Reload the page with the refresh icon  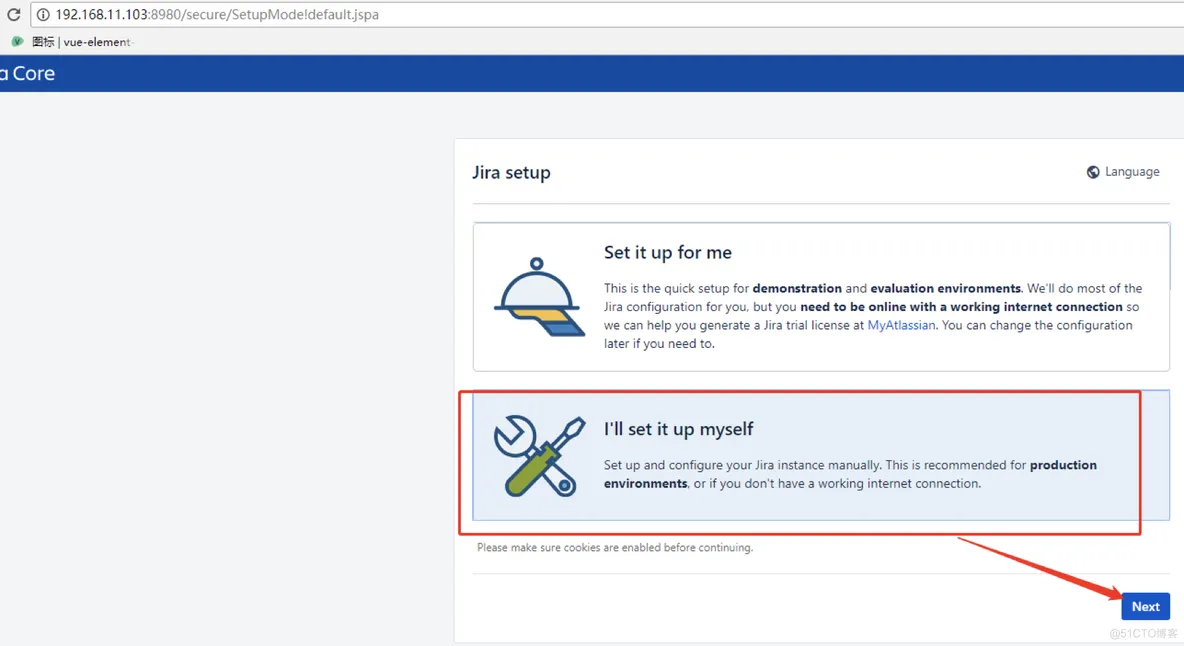coord(14,14)
